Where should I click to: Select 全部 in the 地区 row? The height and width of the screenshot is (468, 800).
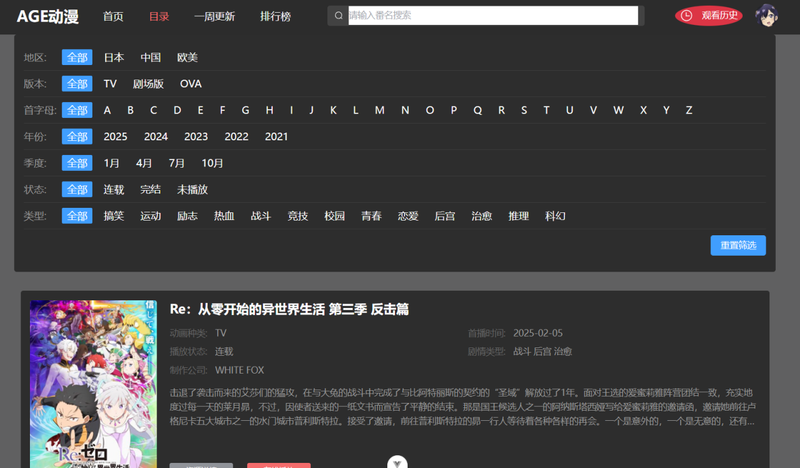77,57
